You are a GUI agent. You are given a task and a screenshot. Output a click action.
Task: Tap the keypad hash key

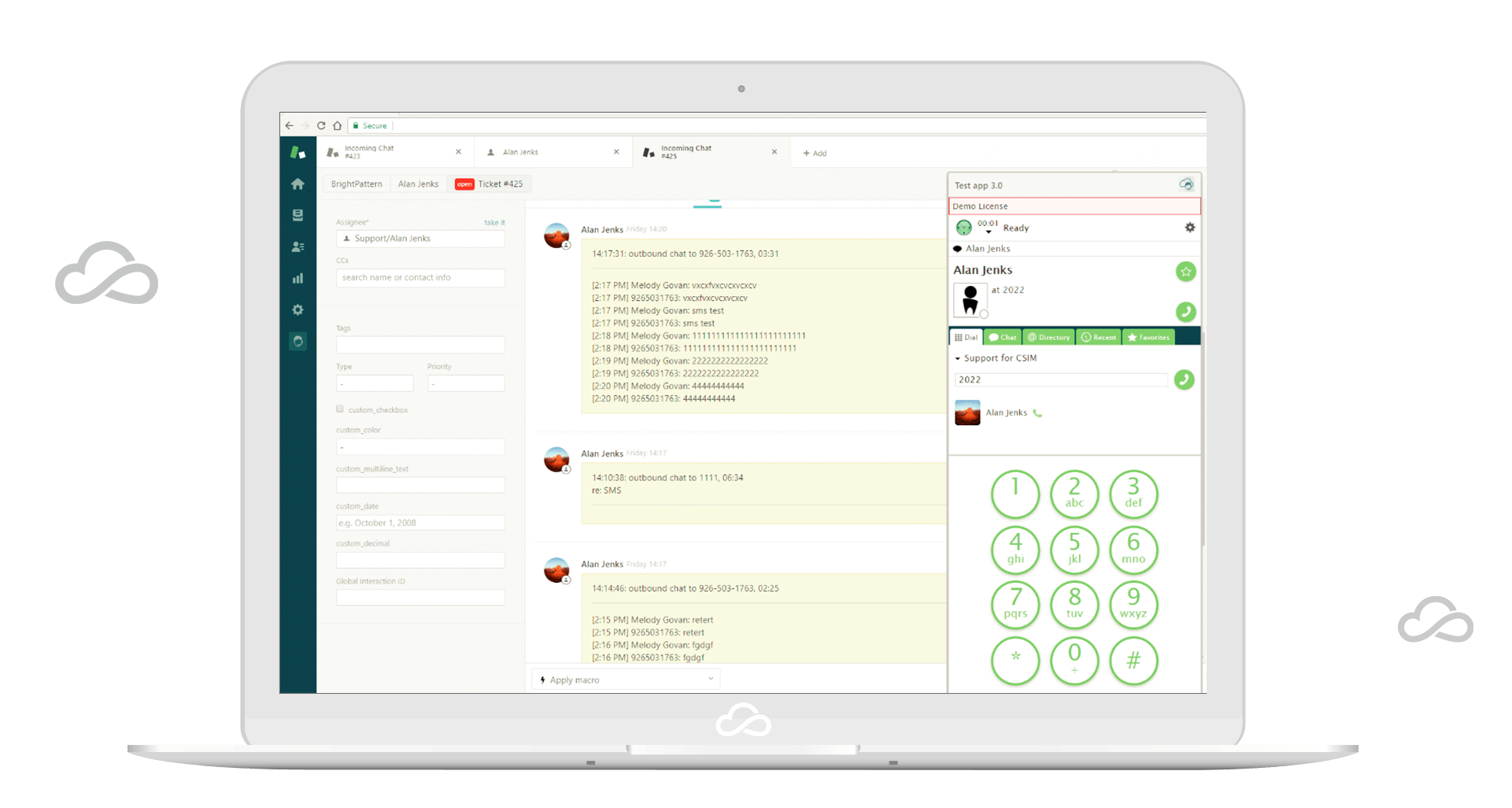click(1133, 660)
